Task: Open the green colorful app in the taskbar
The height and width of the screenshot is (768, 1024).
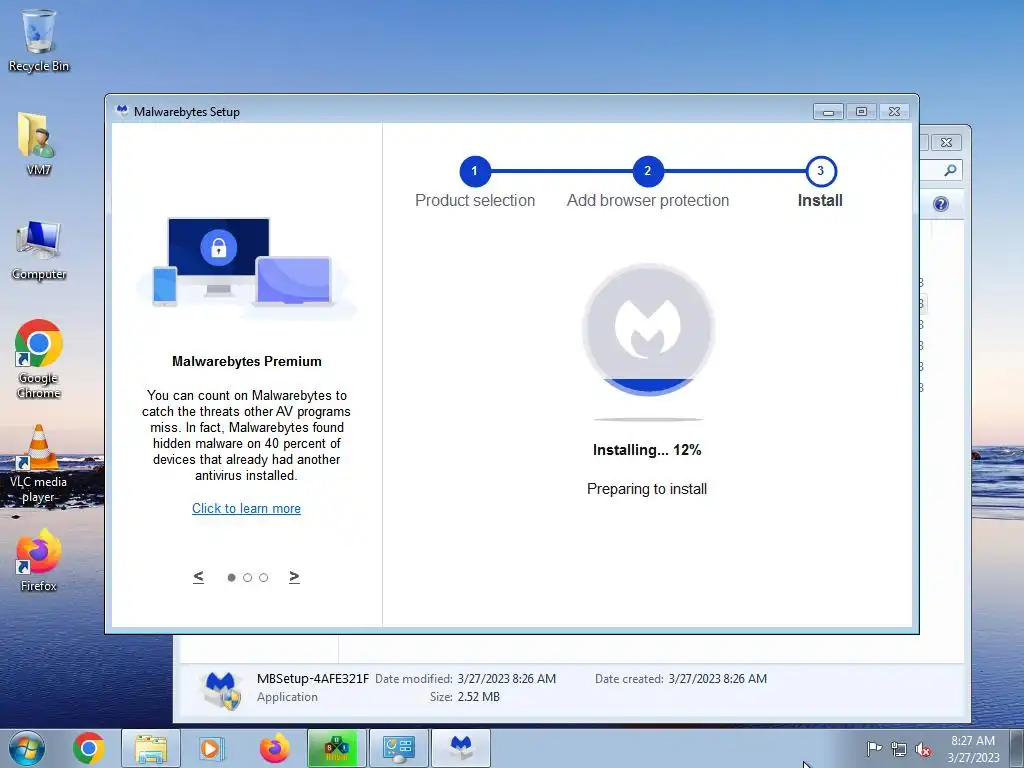Action: [x=336, y=748]
